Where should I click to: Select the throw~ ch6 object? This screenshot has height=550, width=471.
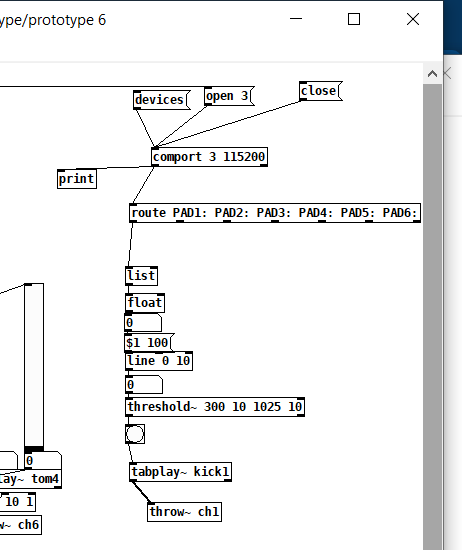click(x=21, y=525)
